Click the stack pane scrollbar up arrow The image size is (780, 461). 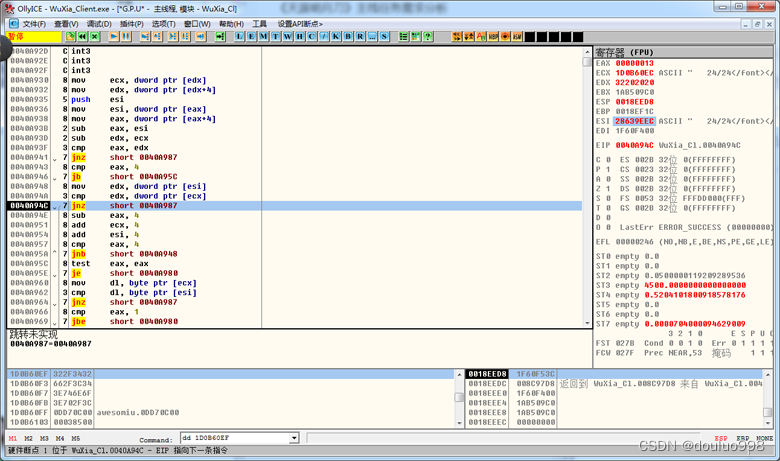click(x=768, y=374)
